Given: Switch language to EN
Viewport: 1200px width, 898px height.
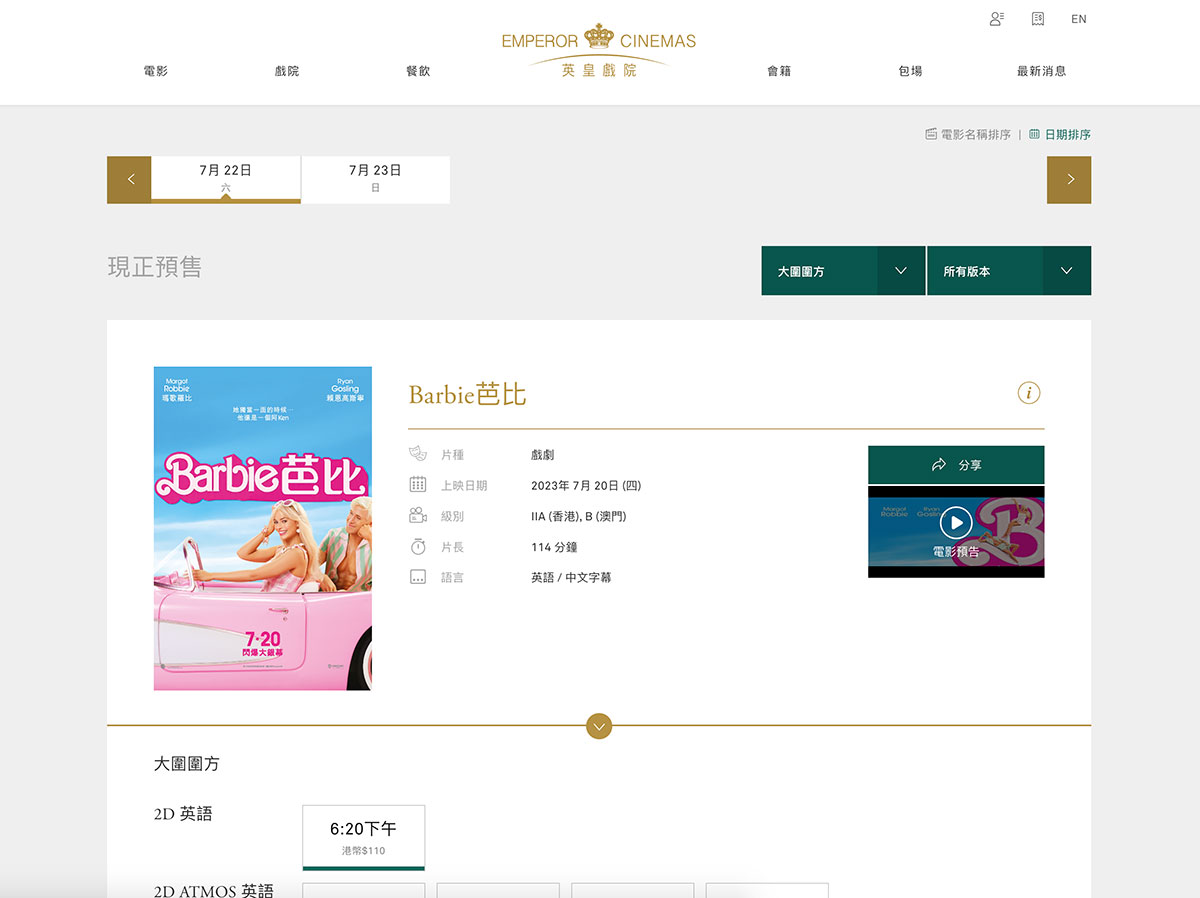Looking at the screenshot, I should [1079, 19].
